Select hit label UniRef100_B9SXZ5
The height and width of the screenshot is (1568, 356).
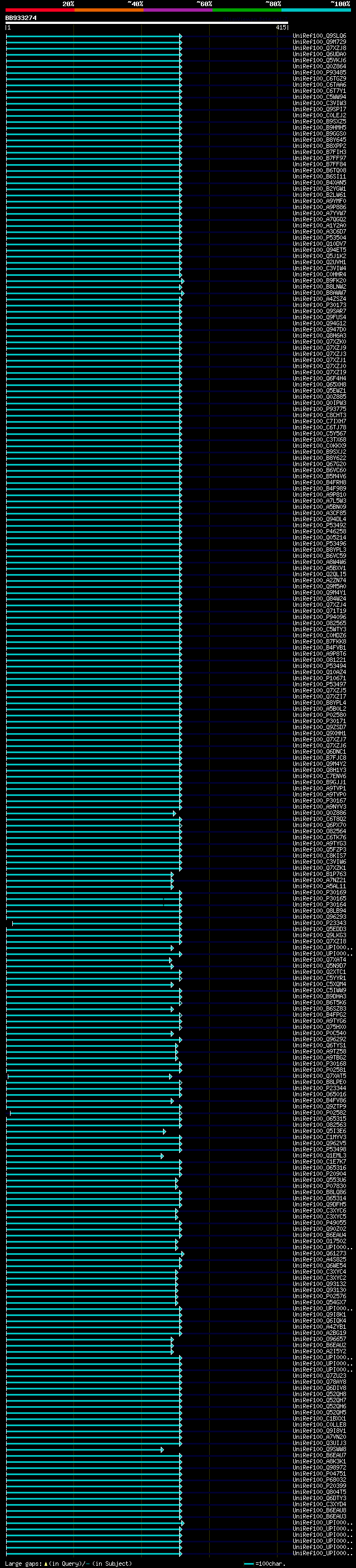tap(319, 121)
